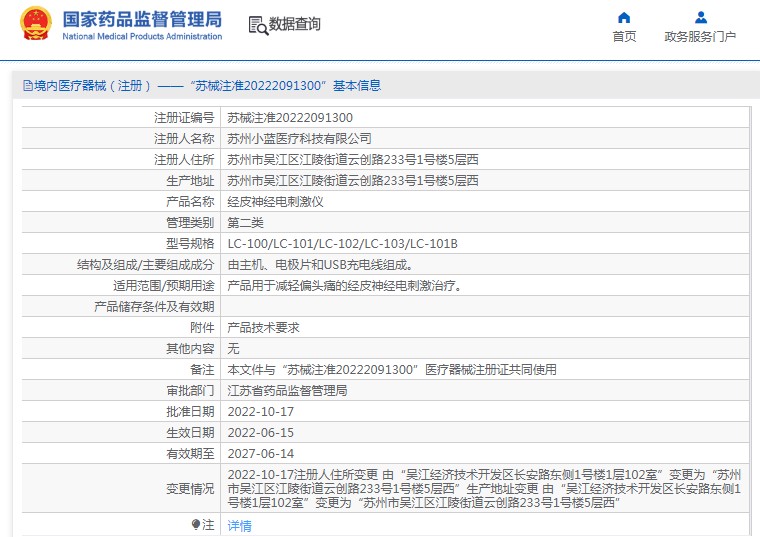This screenshot has height=537, width=760.
Task: Click the 数据查询 search document icon
Action: [257, 24]
